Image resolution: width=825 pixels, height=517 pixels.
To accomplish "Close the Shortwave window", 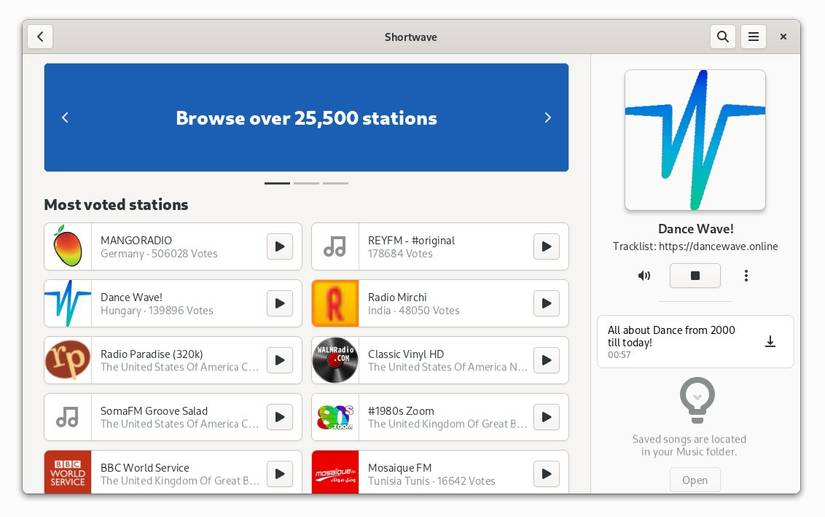I will [783, 37].
